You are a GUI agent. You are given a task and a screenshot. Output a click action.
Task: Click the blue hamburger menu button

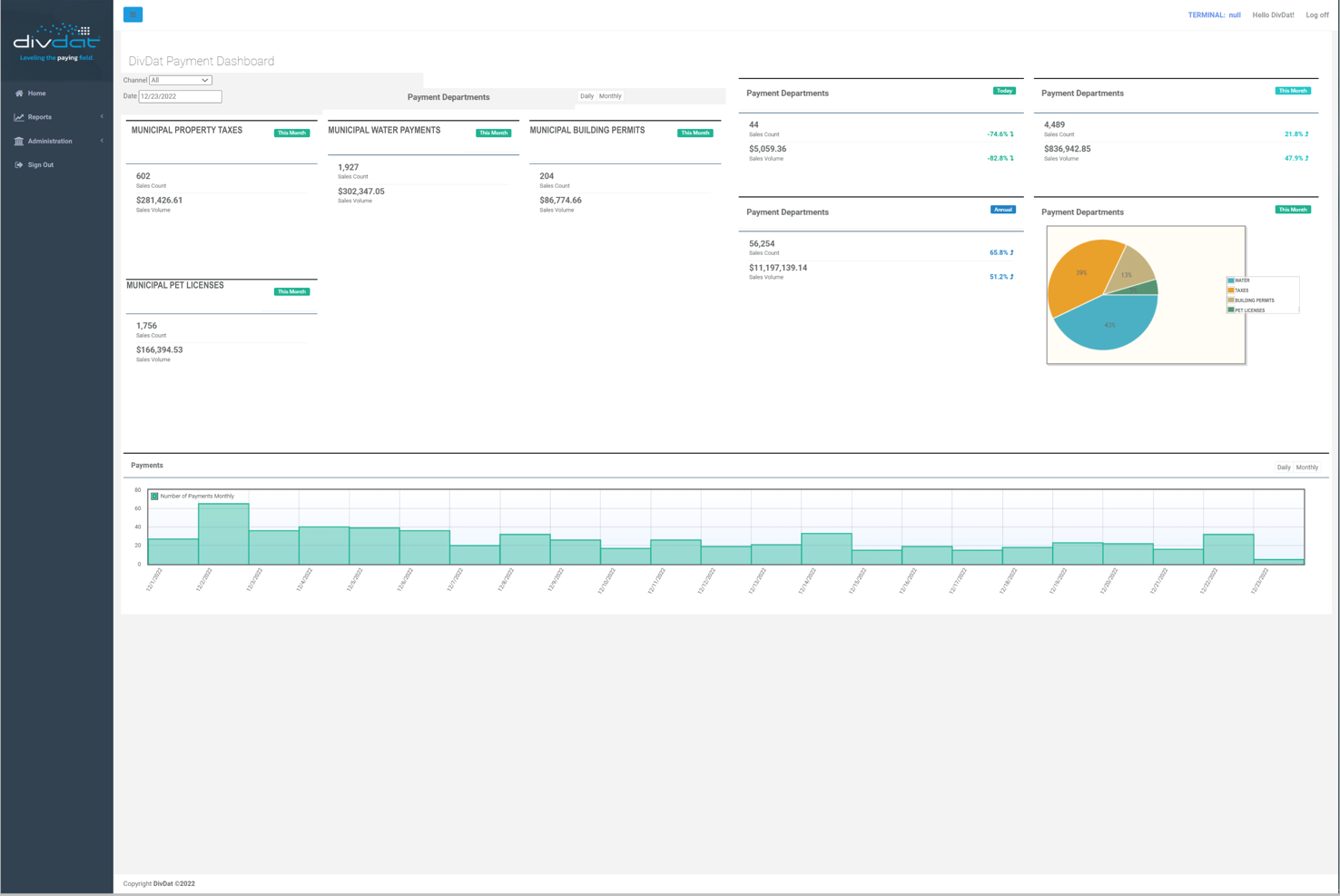133,15
